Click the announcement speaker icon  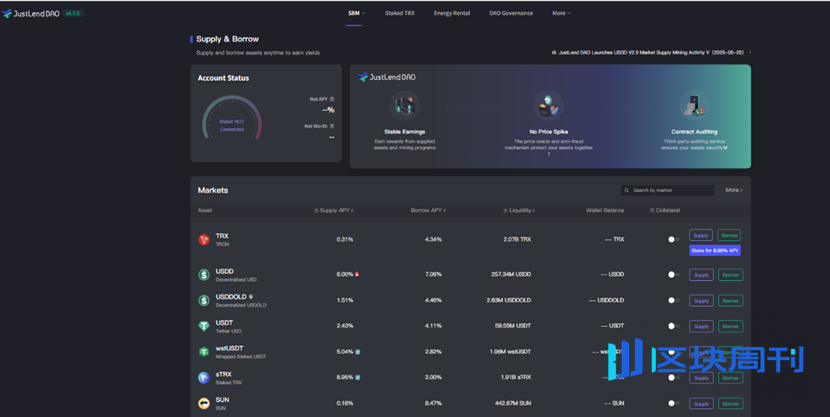point(554,52)
